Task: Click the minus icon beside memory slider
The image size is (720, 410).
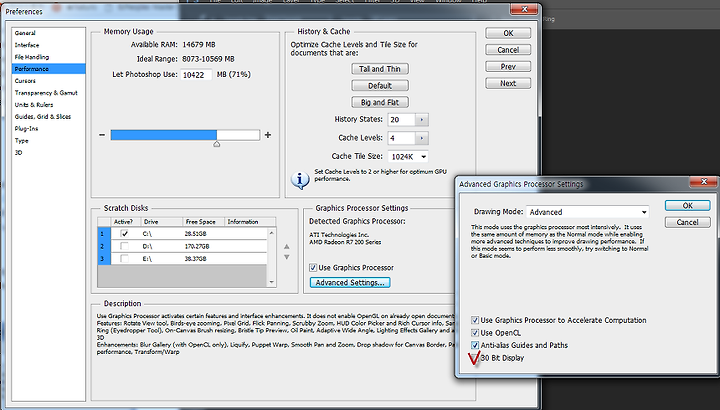Action: click(x=102, y=135)
